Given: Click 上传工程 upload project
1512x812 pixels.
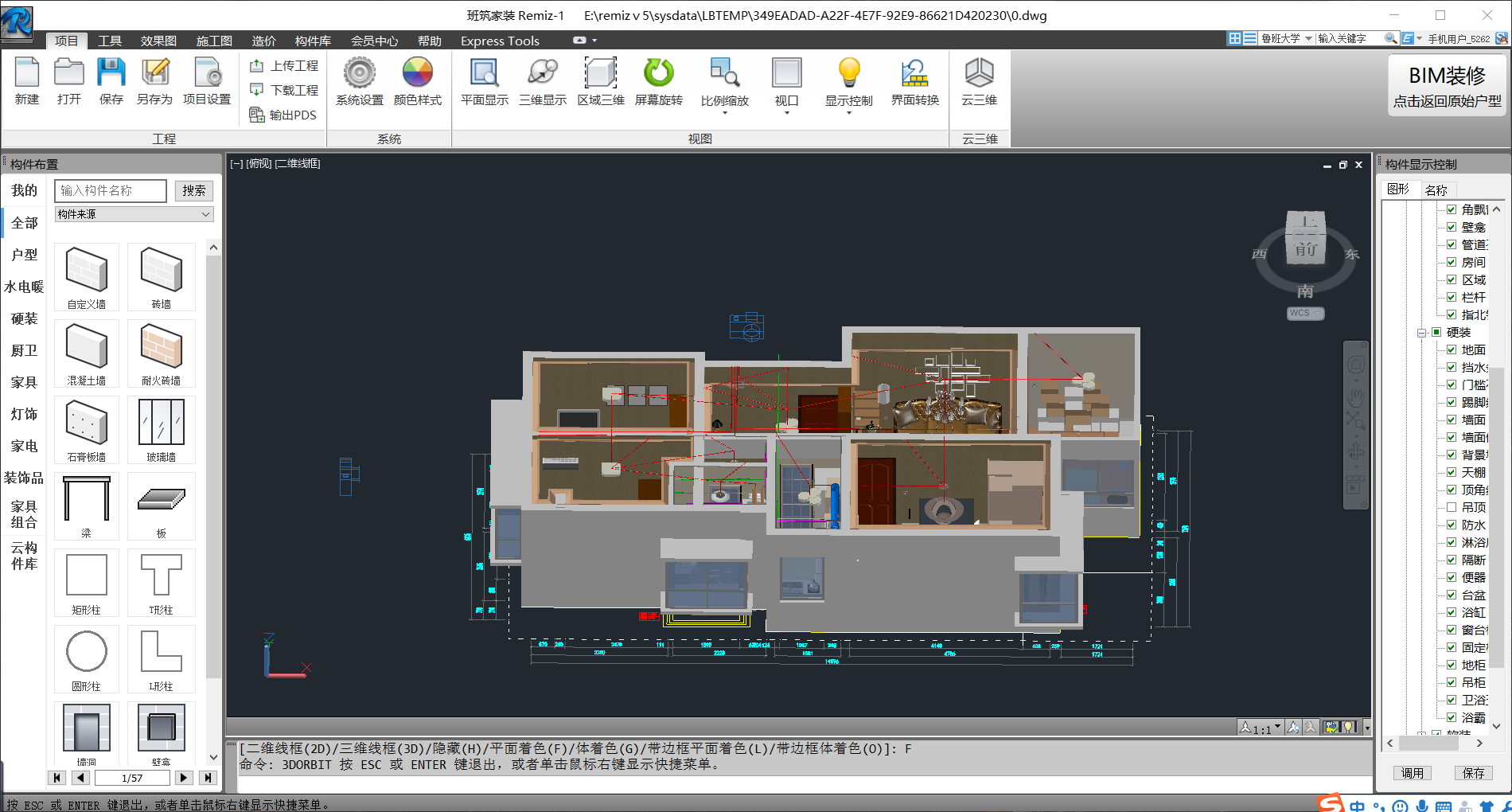Looking at the screenshot, I should pyautogui.click(x=284, y=65).
